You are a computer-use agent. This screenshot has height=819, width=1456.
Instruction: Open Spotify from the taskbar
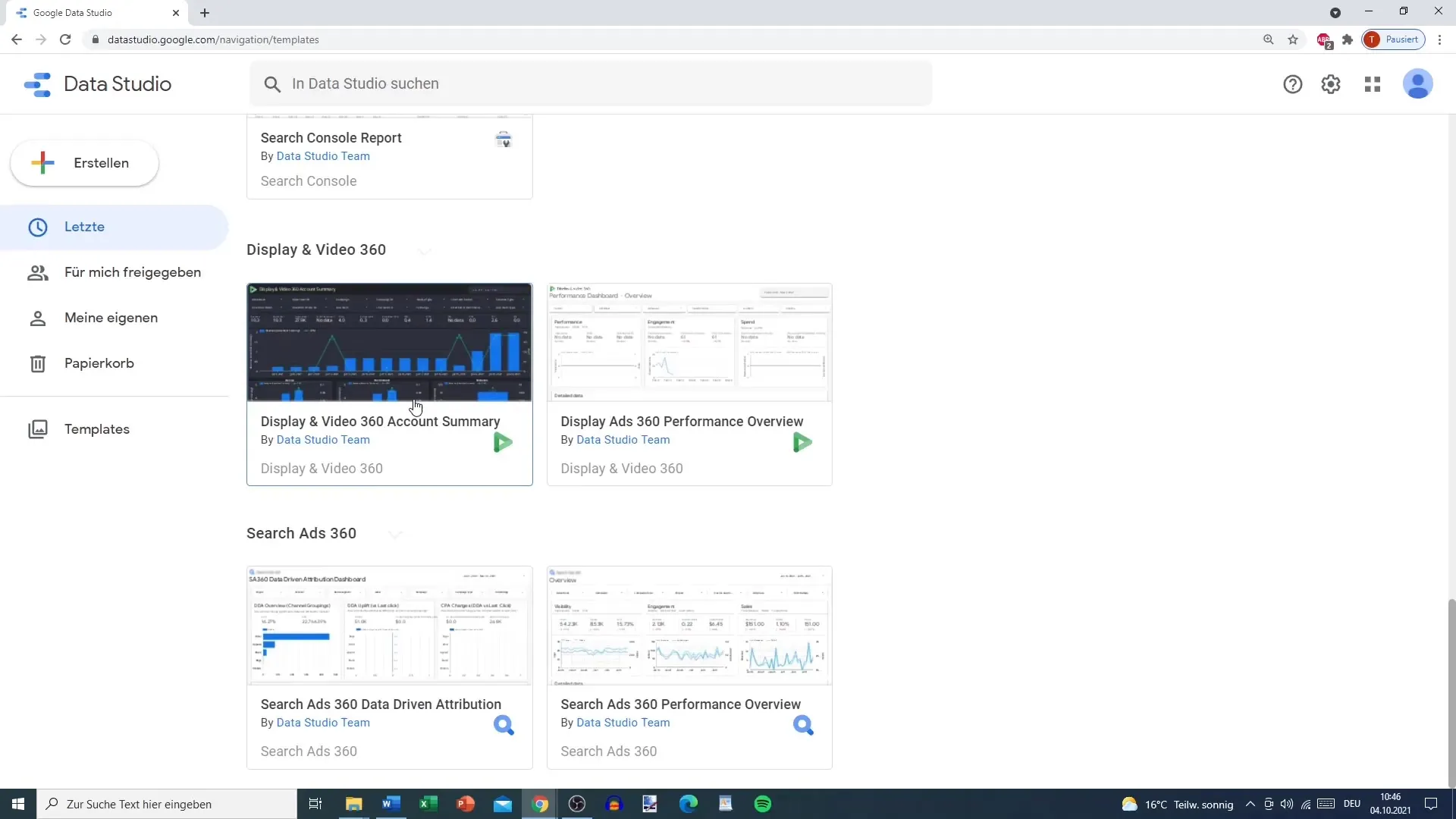click(763, 804)
